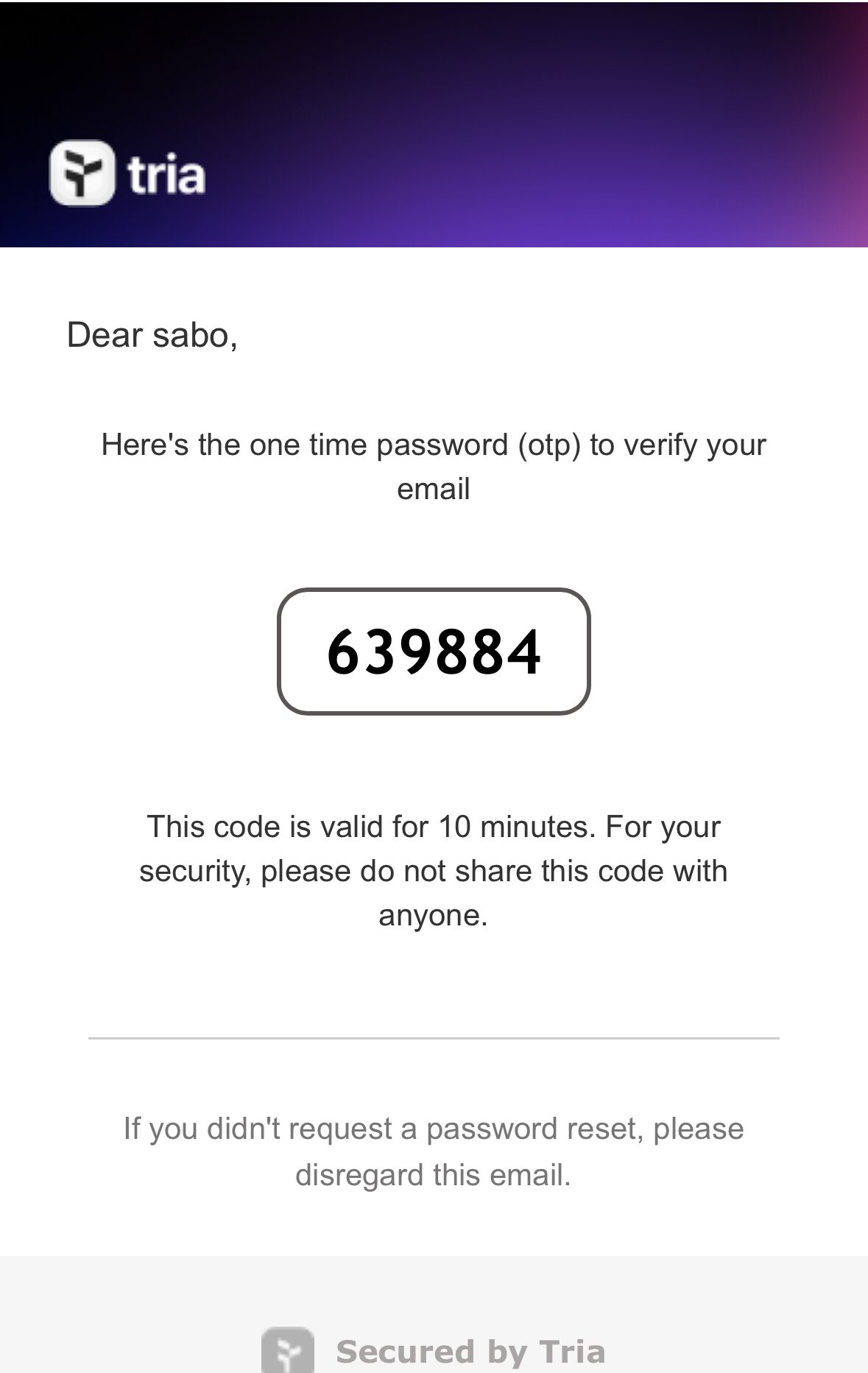Click "If you didn't request" text

tap(258, 1129)
